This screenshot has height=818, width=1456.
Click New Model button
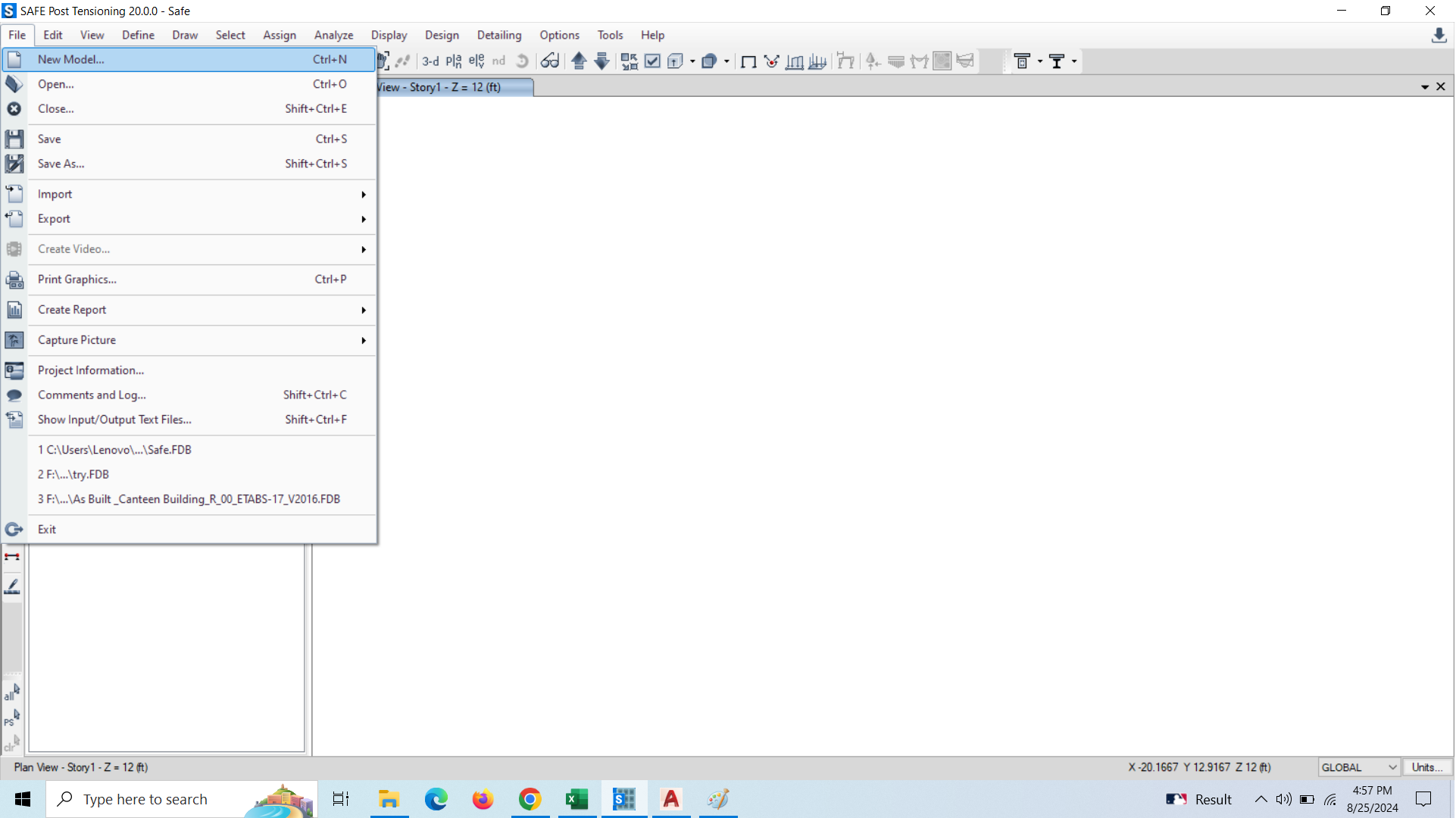(70, 59)
